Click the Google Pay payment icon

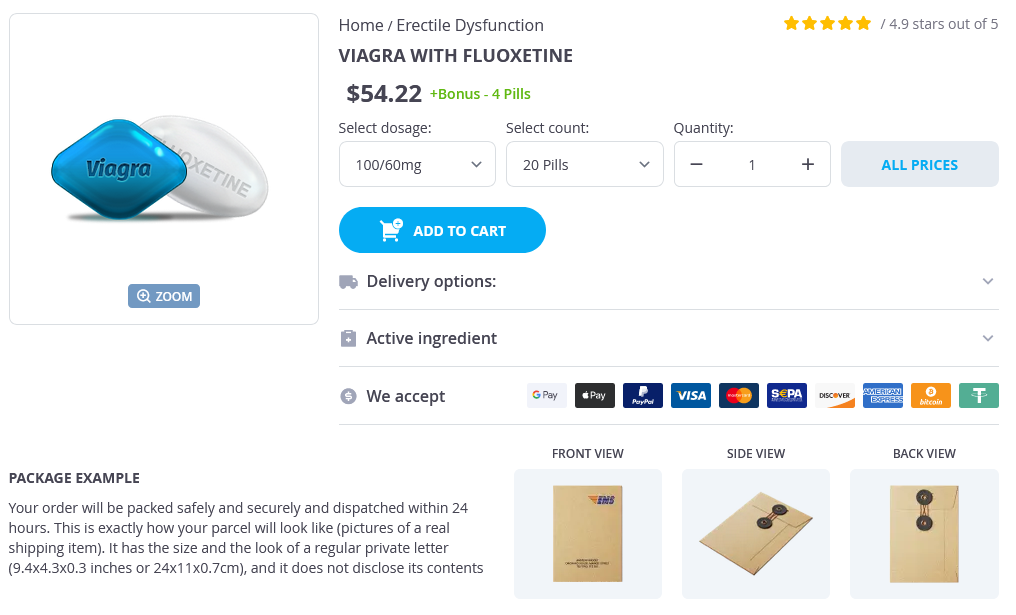pos(547,396)
